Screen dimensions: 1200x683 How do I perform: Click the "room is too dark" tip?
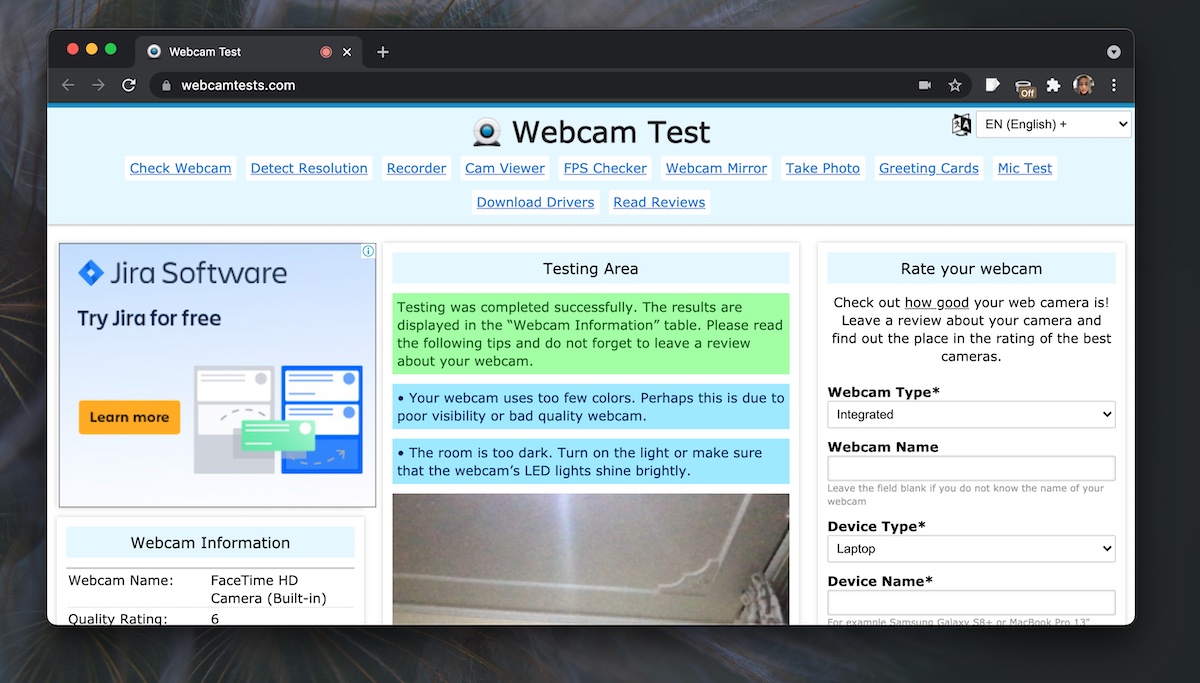(x=590, y=461)
